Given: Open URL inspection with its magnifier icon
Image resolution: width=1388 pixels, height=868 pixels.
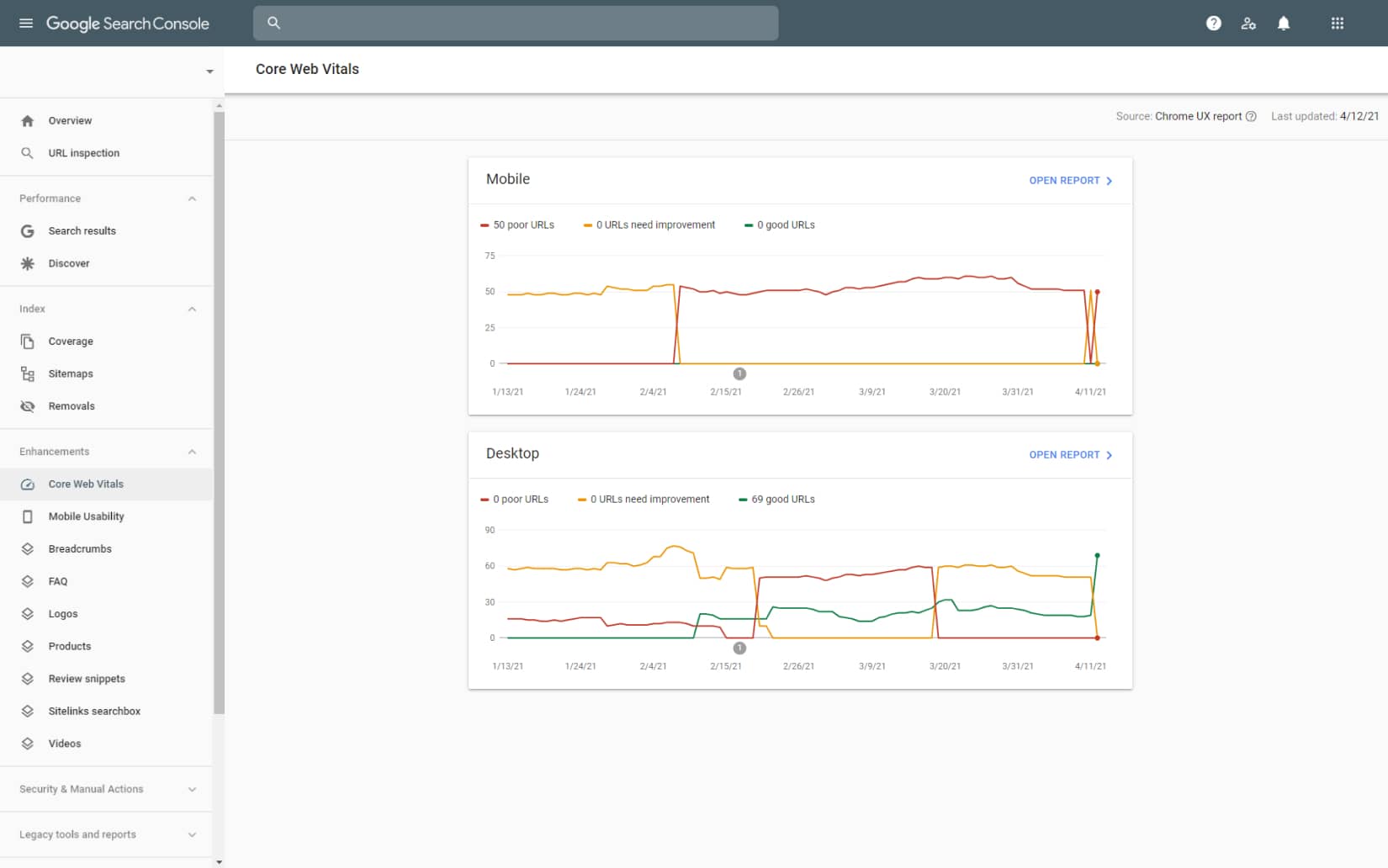Looking at the screenshot, I should click(28, 153).
